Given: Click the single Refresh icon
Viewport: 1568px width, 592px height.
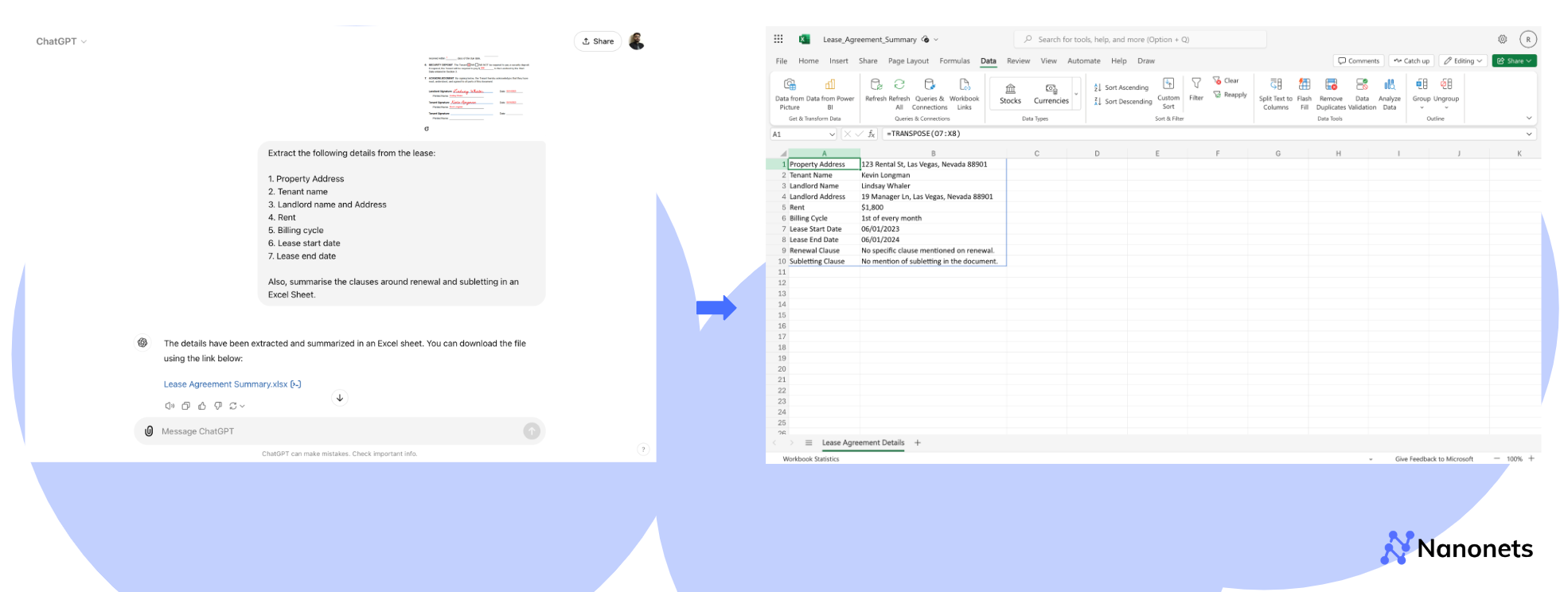Looking at the screenshot, I should point(876,89).
